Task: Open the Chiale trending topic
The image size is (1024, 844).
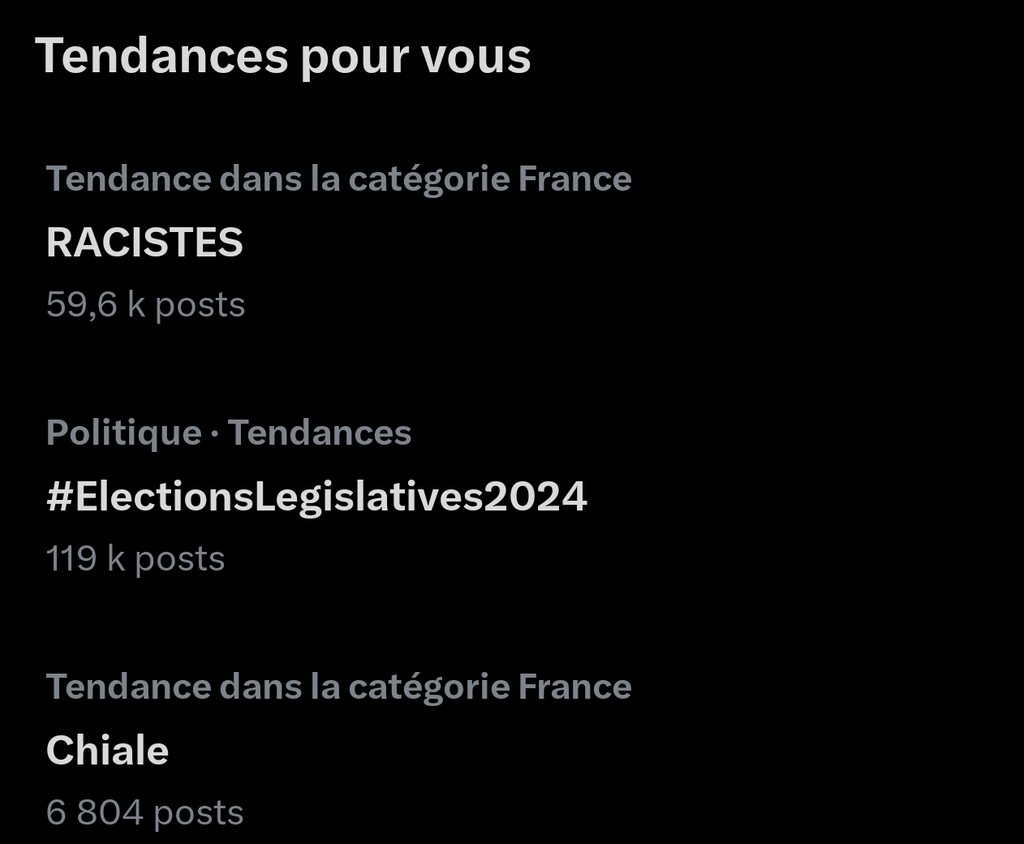Action: [x=107, y=751]
